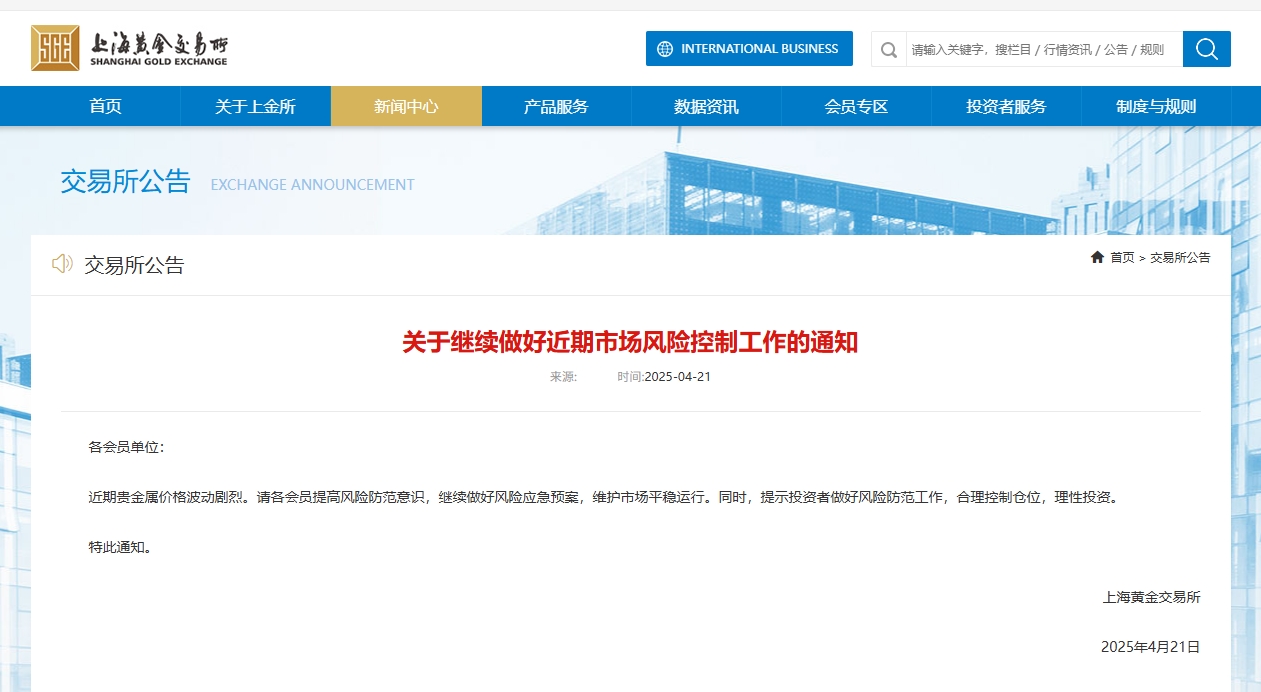Select the 新闻中心 navigation tab
Viewport: 1261px width, 692px height.
point(406,106)
